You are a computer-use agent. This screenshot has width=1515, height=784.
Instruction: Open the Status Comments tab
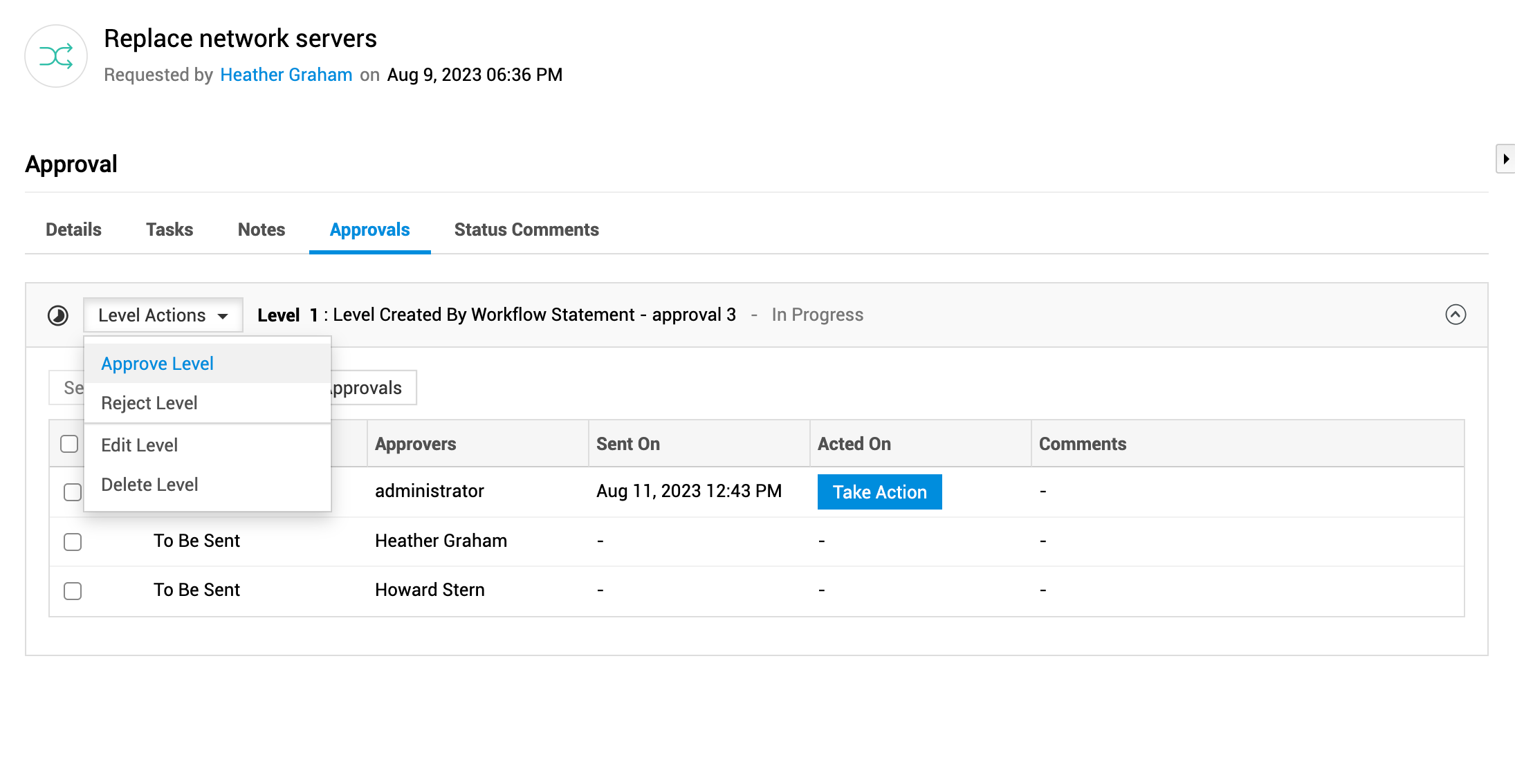tap(526, 230)
